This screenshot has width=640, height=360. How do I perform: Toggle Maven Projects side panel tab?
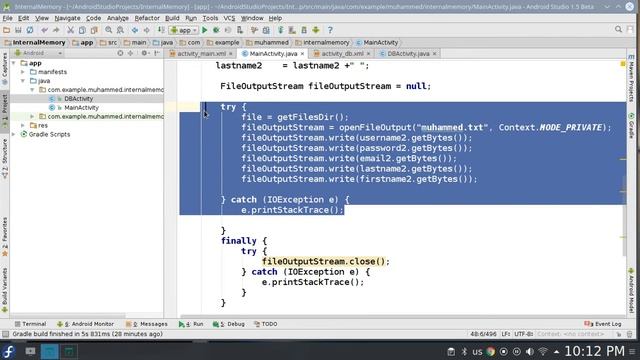(x=631, y=78)
